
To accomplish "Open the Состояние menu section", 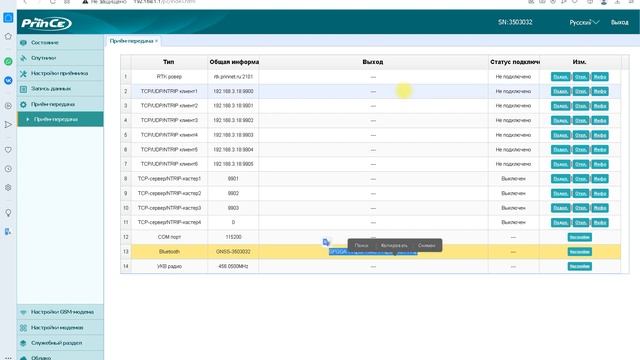I will (x=60, y=42).
